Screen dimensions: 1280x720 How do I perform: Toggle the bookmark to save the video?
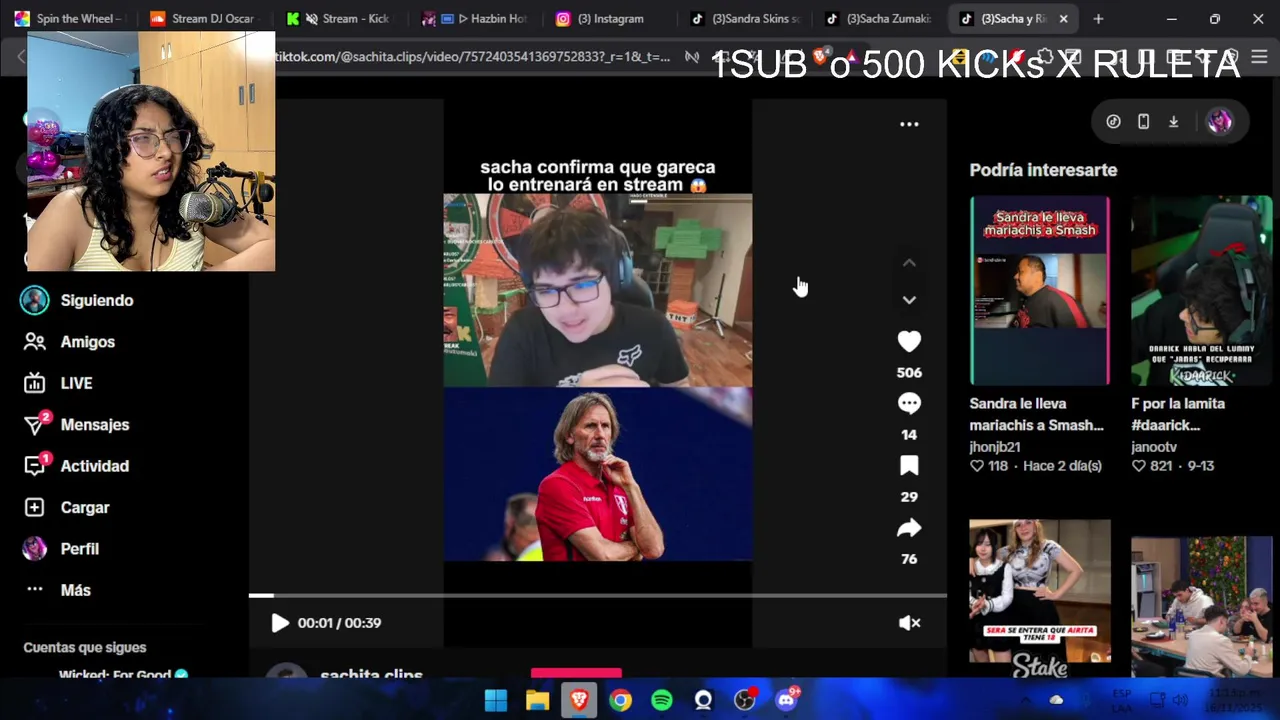pyautogui.click(x=909, y=466)
